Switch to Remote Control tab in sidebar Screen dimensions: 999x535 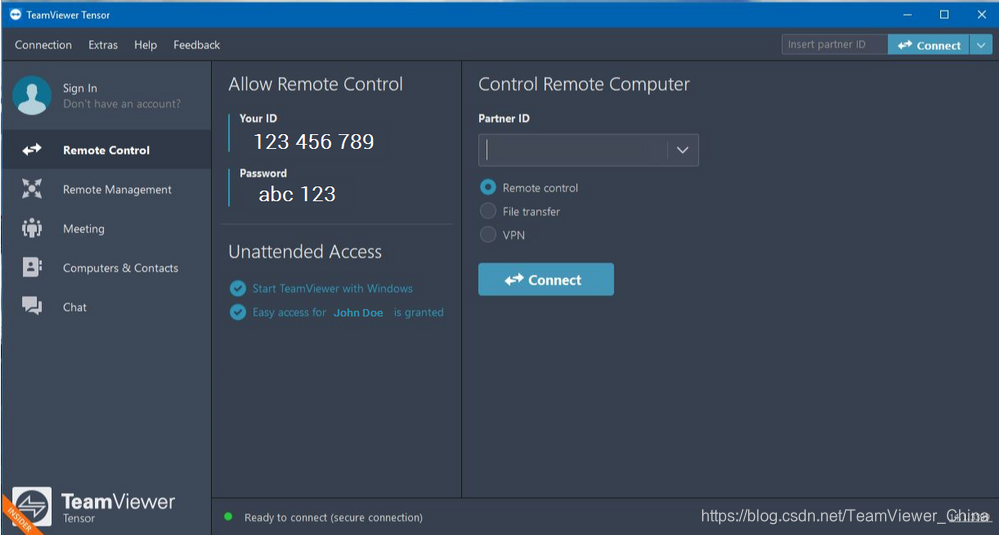pos(106,150)
